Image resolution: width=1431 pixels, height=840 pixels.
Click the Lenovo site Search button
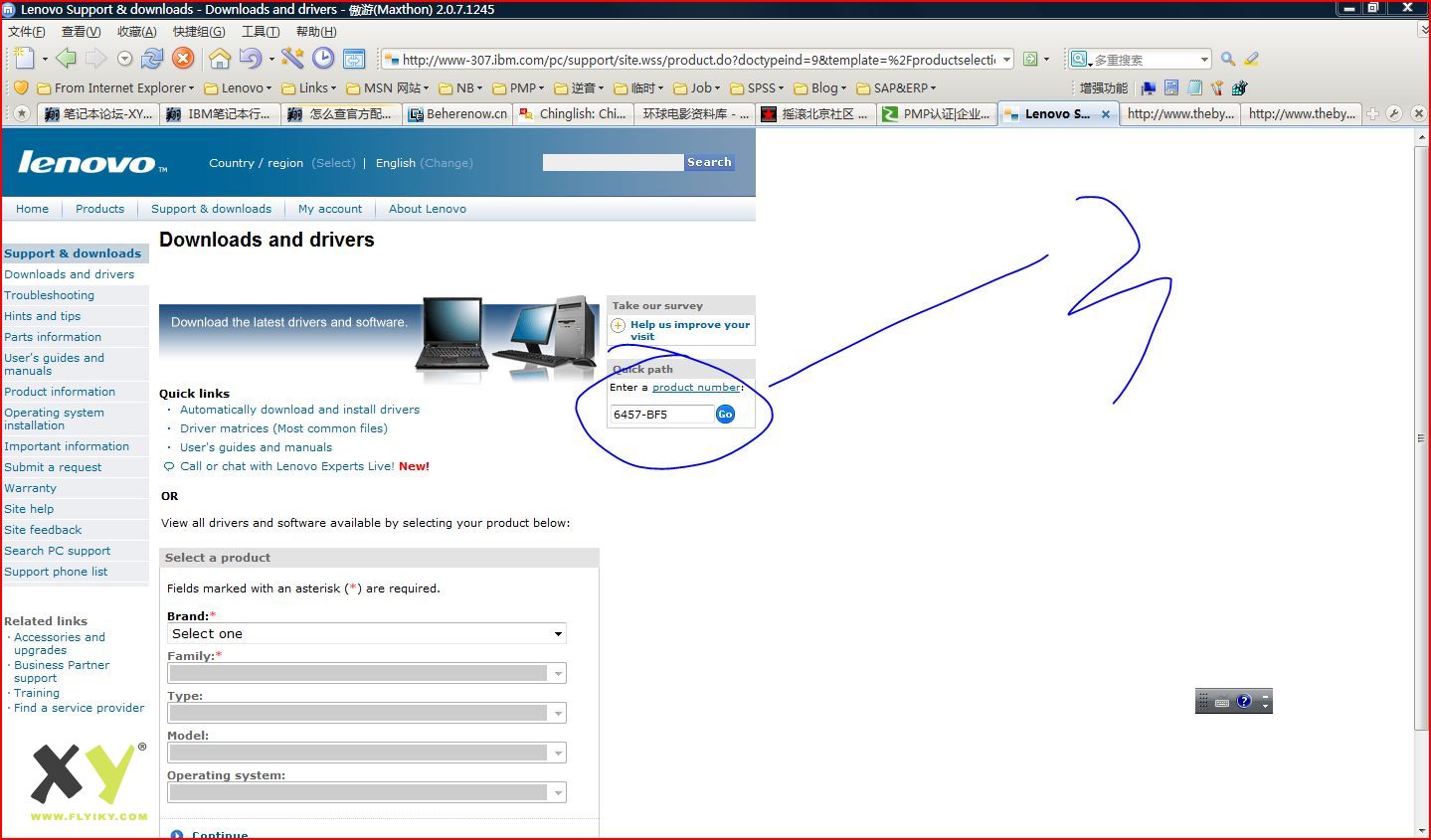[x=709, y=162]
